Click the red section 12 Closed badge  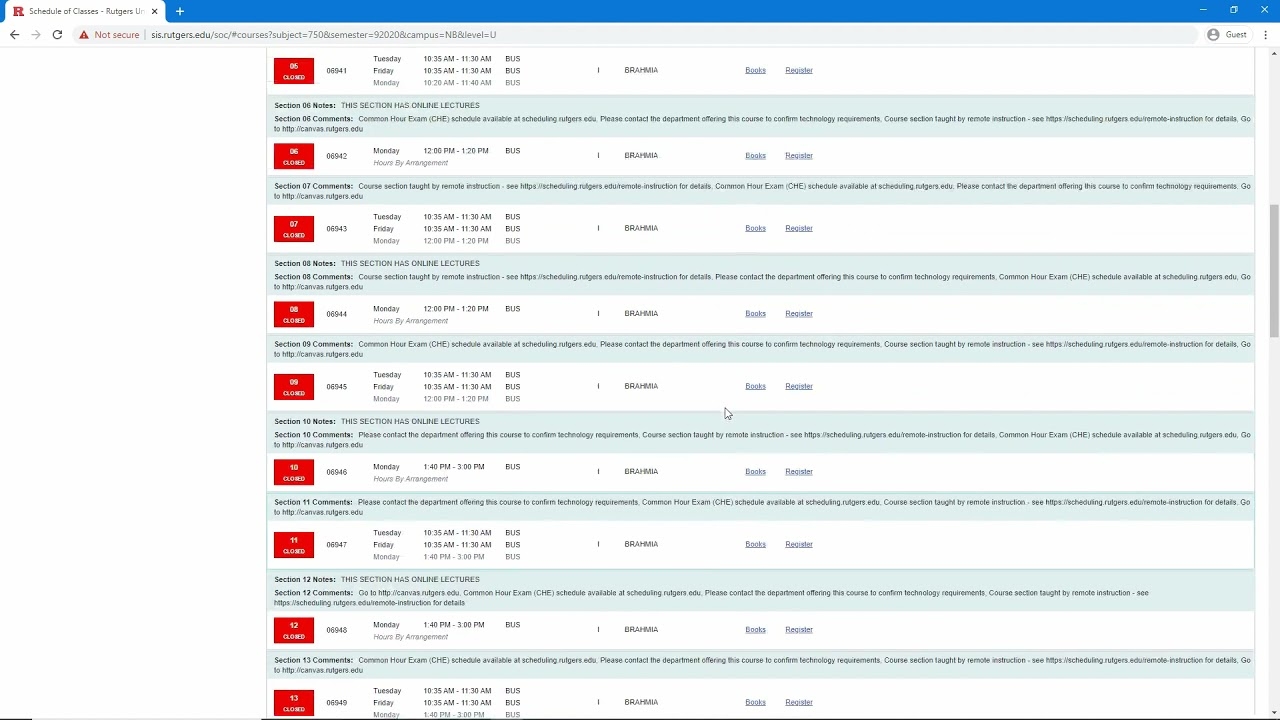coord(294,630)
